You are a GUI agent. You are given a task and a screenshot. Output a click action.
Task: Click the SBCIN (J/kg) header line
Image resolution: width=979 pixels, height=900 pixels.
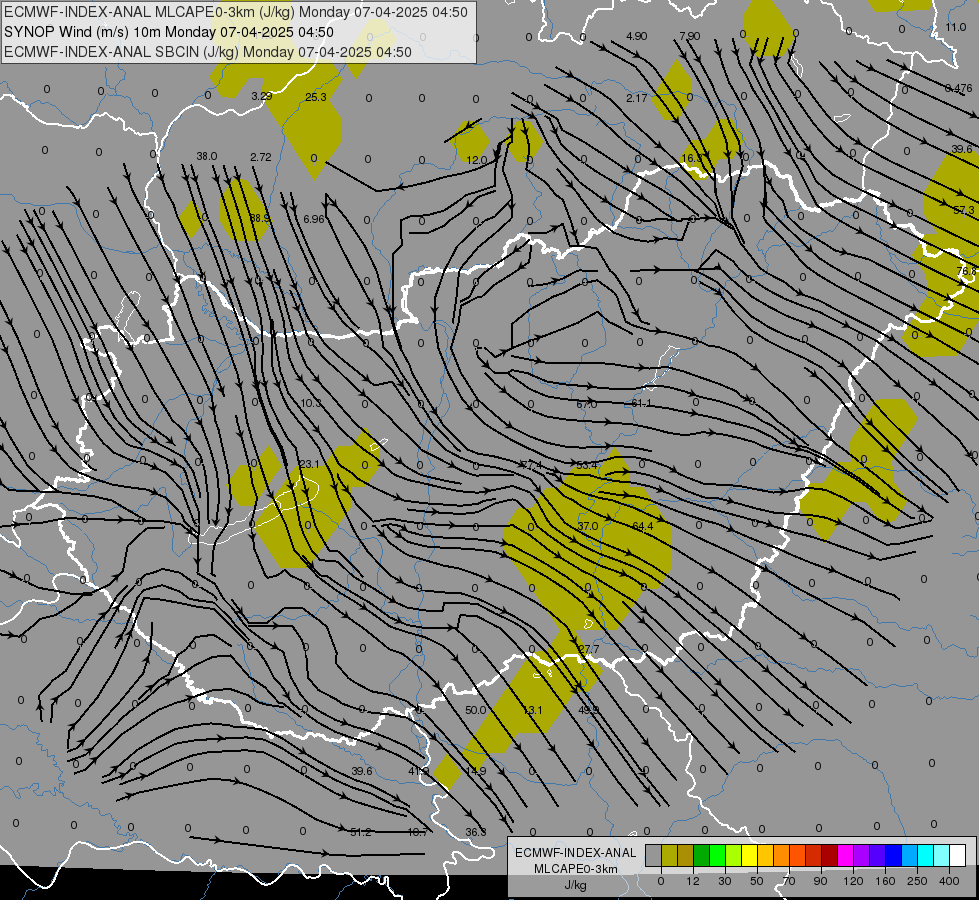(208, 52)
